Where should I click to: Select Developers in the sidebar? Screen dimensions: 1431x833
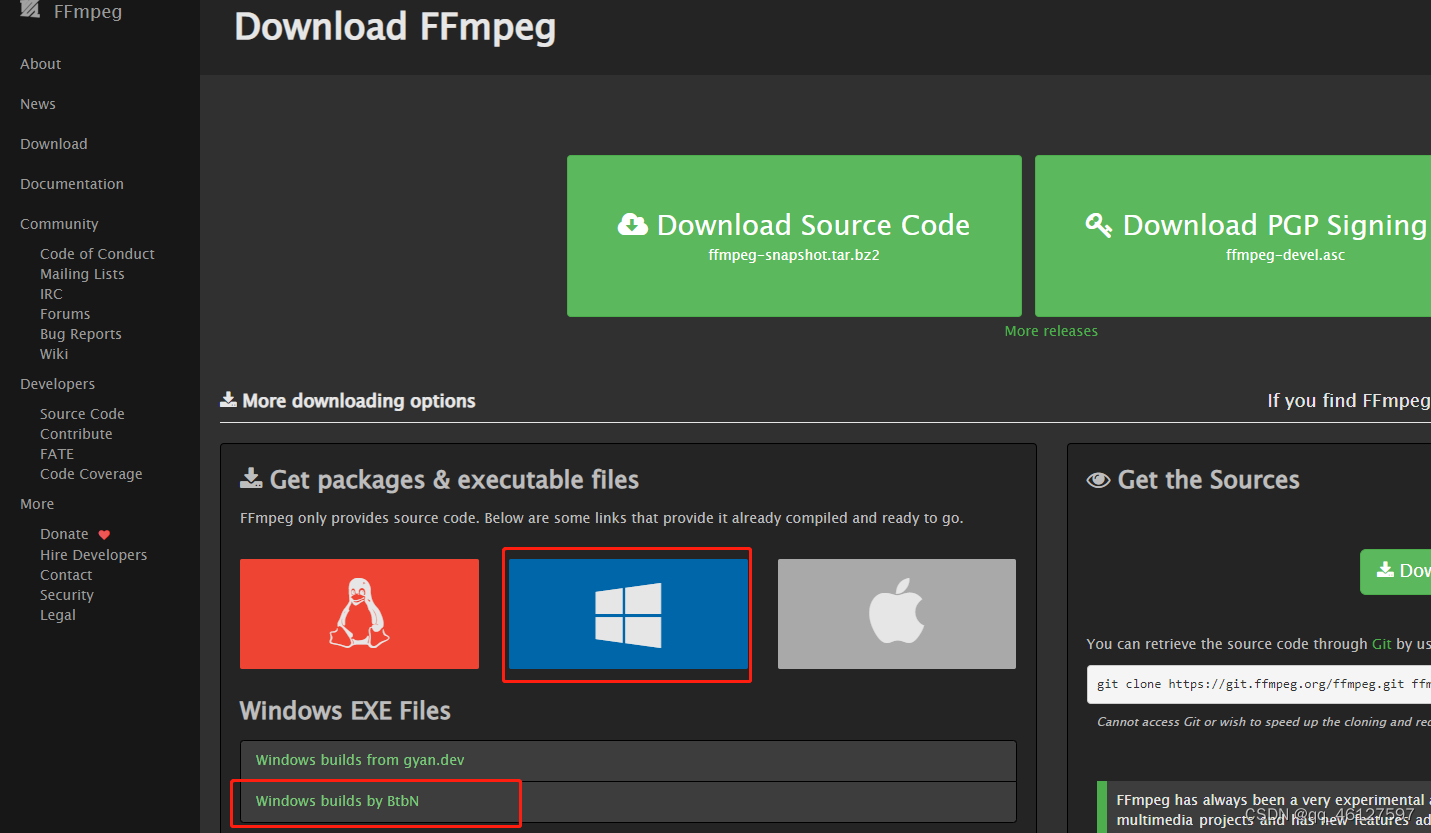point(58,384)
